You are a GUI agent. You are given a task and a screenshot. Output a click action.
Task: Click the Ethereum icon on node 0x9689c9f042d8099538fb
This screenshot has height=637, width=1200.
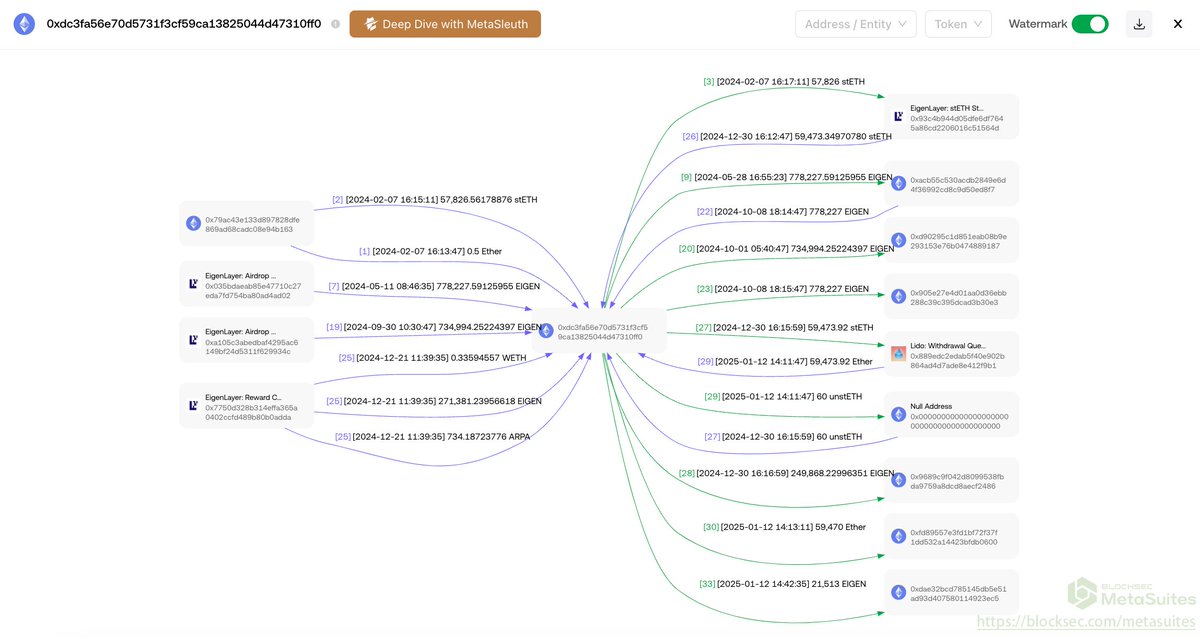(898, 480)
